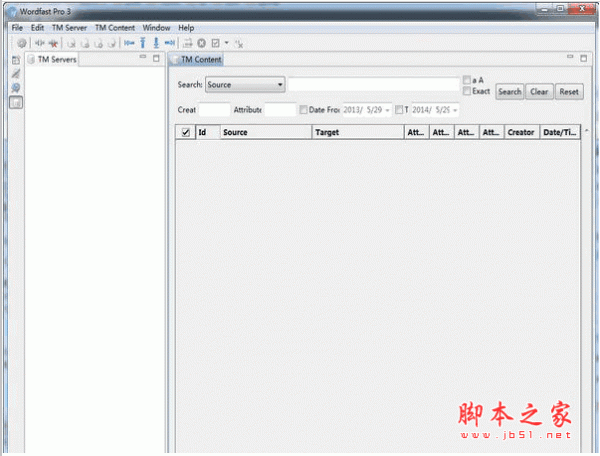This screenshot has height=456, width=600.
Task: Minimize the TM Content panel
Action: 570,57
